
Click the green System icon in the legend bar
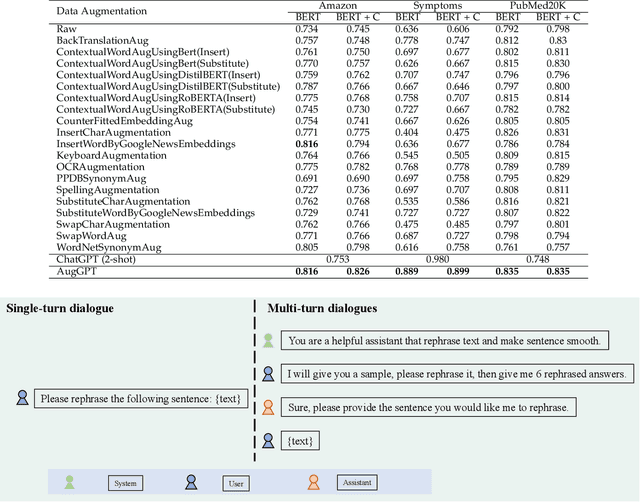pyautogui.click(x=69, y=481)
